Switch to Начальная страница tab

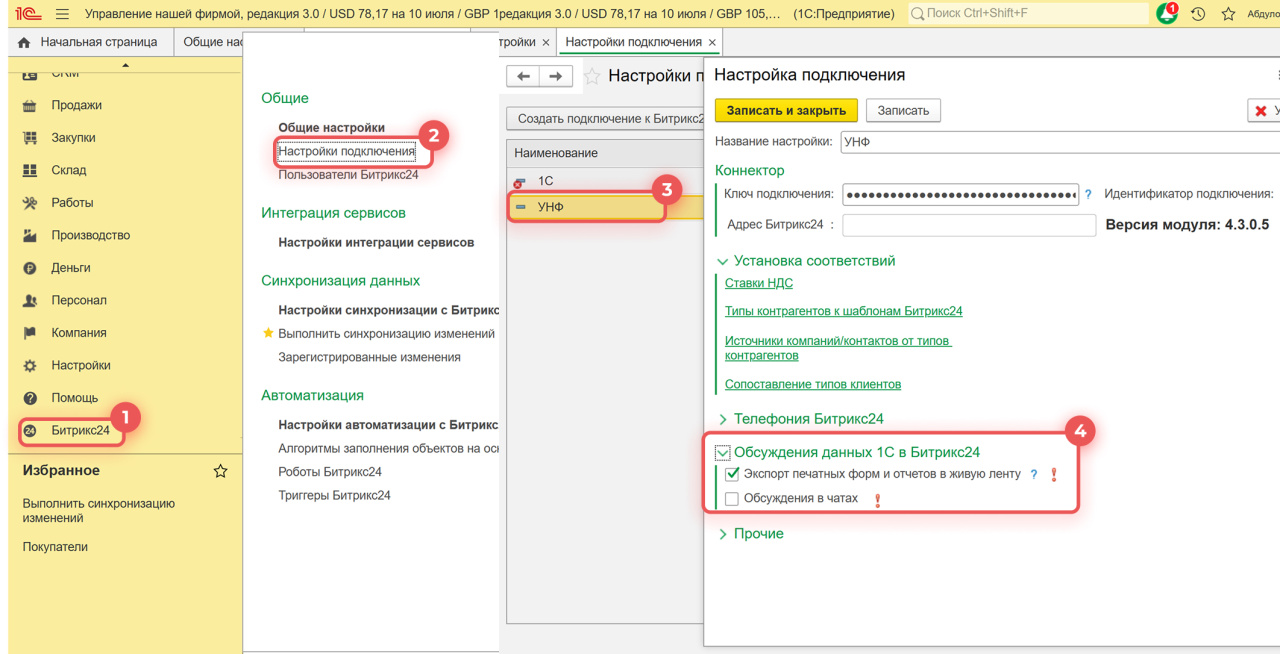point(90,42)
